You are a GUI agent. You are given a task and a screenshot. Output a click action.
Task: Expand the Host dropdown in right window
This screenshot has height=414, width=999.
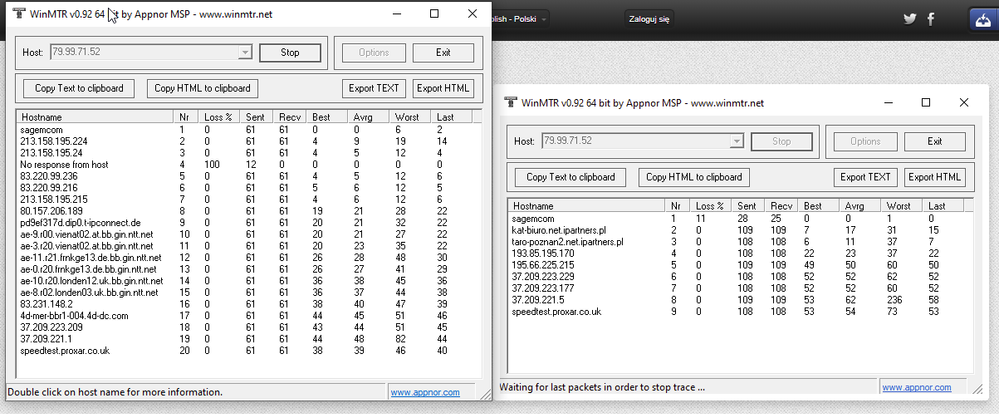[x=736, y=142]
